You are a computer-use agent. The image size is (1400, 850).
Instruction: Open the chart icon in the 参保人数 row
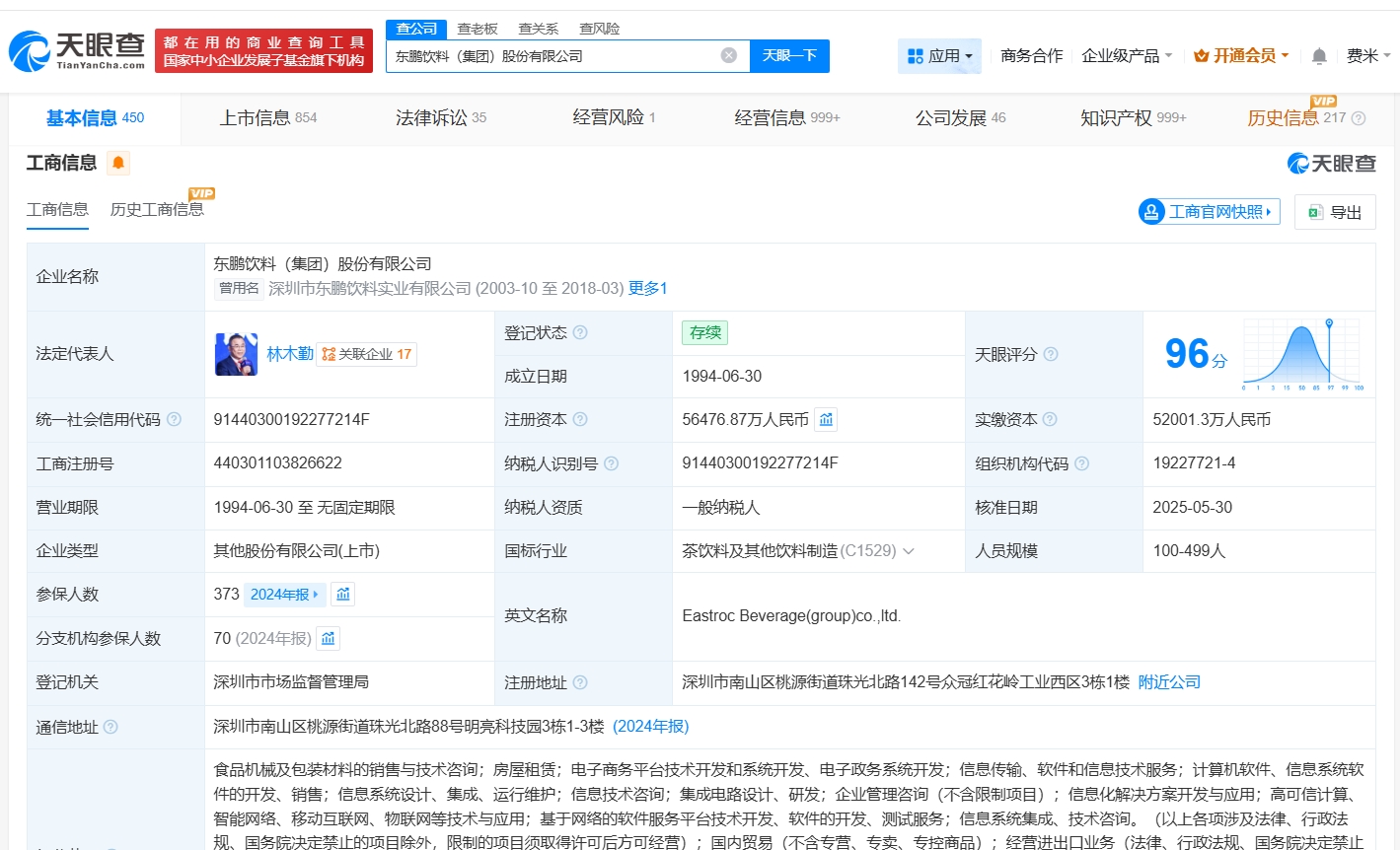tap(343, 594)
